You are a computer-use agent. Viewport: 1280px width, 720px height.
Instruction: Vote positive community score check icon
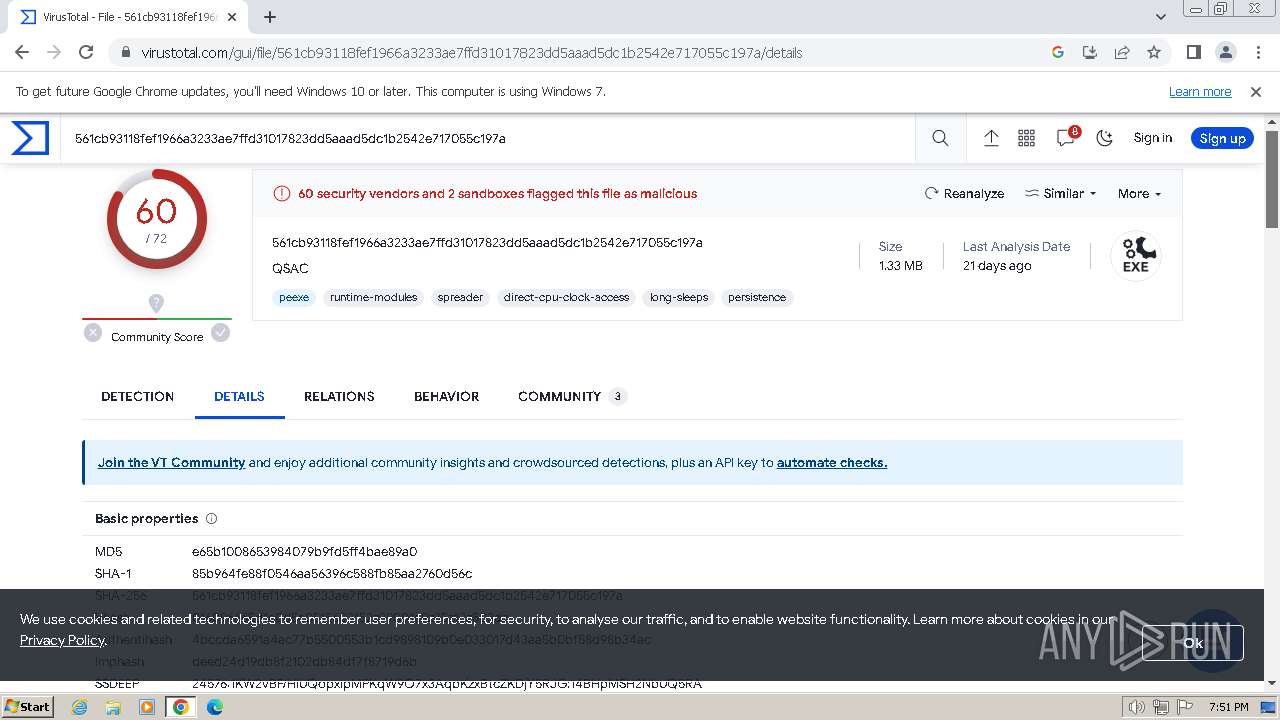tap(221, 333)
